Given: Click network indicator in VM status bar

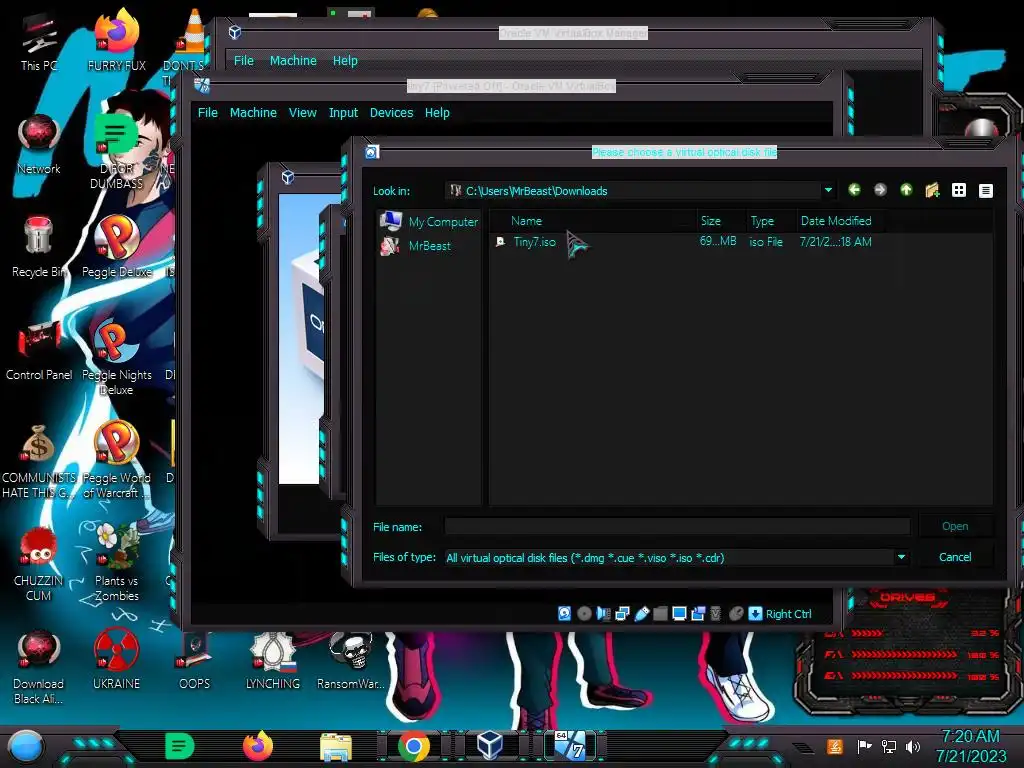Looking at the screenshot, I should point(622,613).
